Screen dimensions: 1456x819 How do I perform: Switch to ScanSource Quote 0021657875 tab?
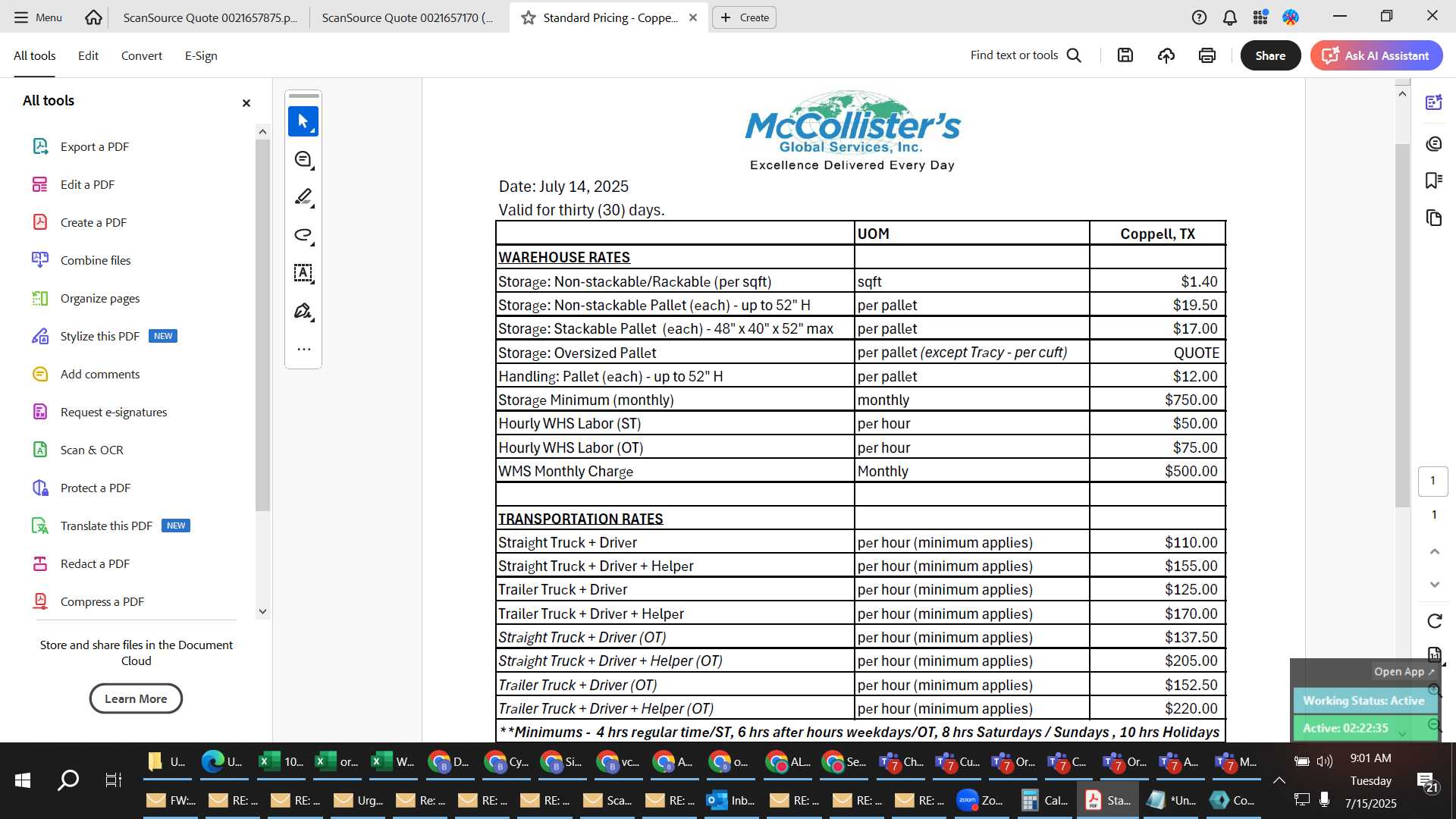(x=209, y=17)
